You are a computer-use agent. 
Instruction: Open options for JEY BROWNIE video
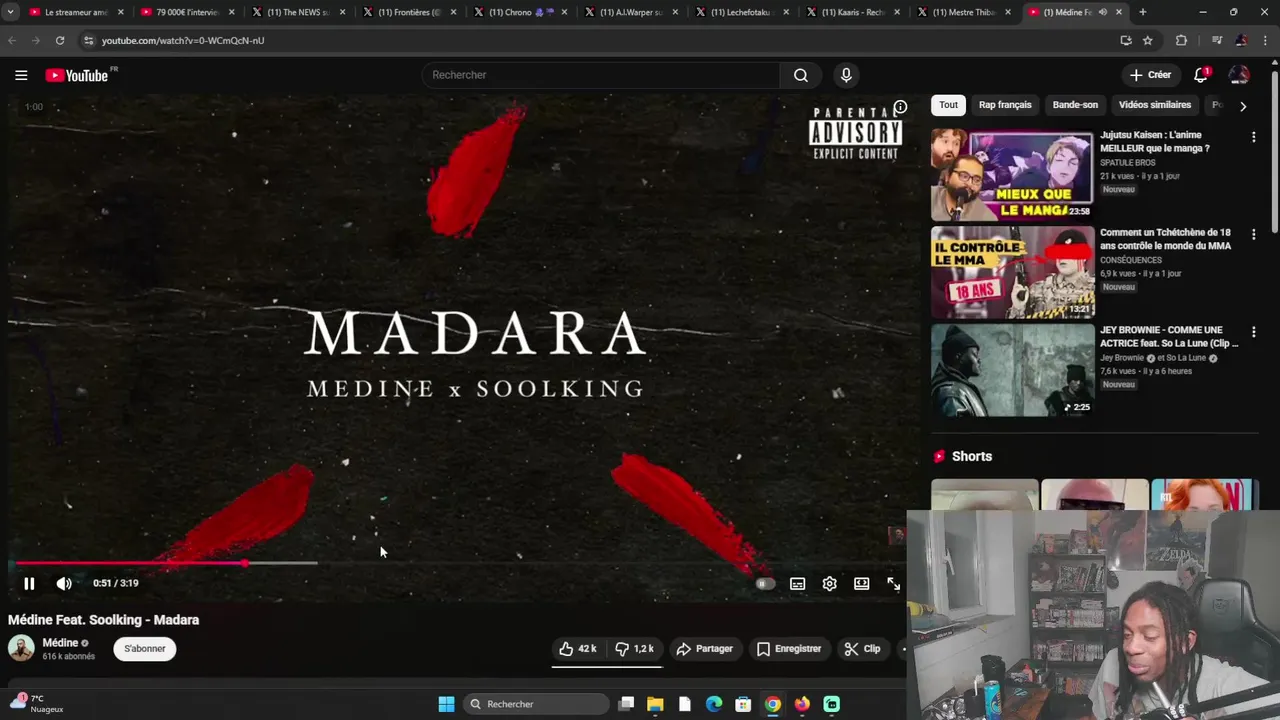click(x=1253, y=332)
